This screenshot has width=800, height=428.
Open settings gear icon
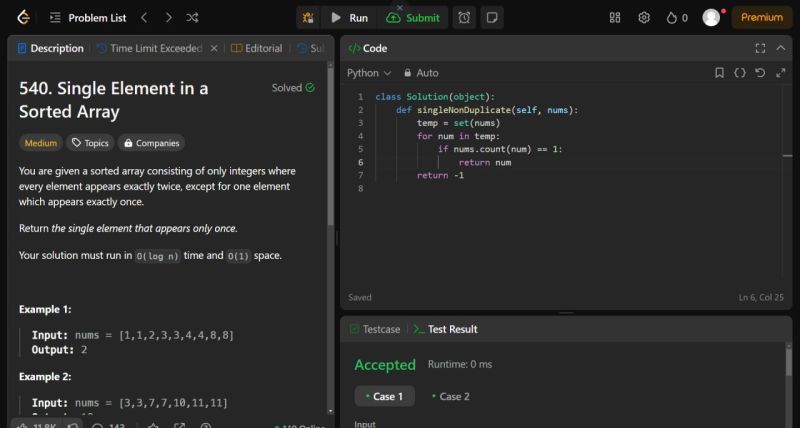(x=644, y=18)
